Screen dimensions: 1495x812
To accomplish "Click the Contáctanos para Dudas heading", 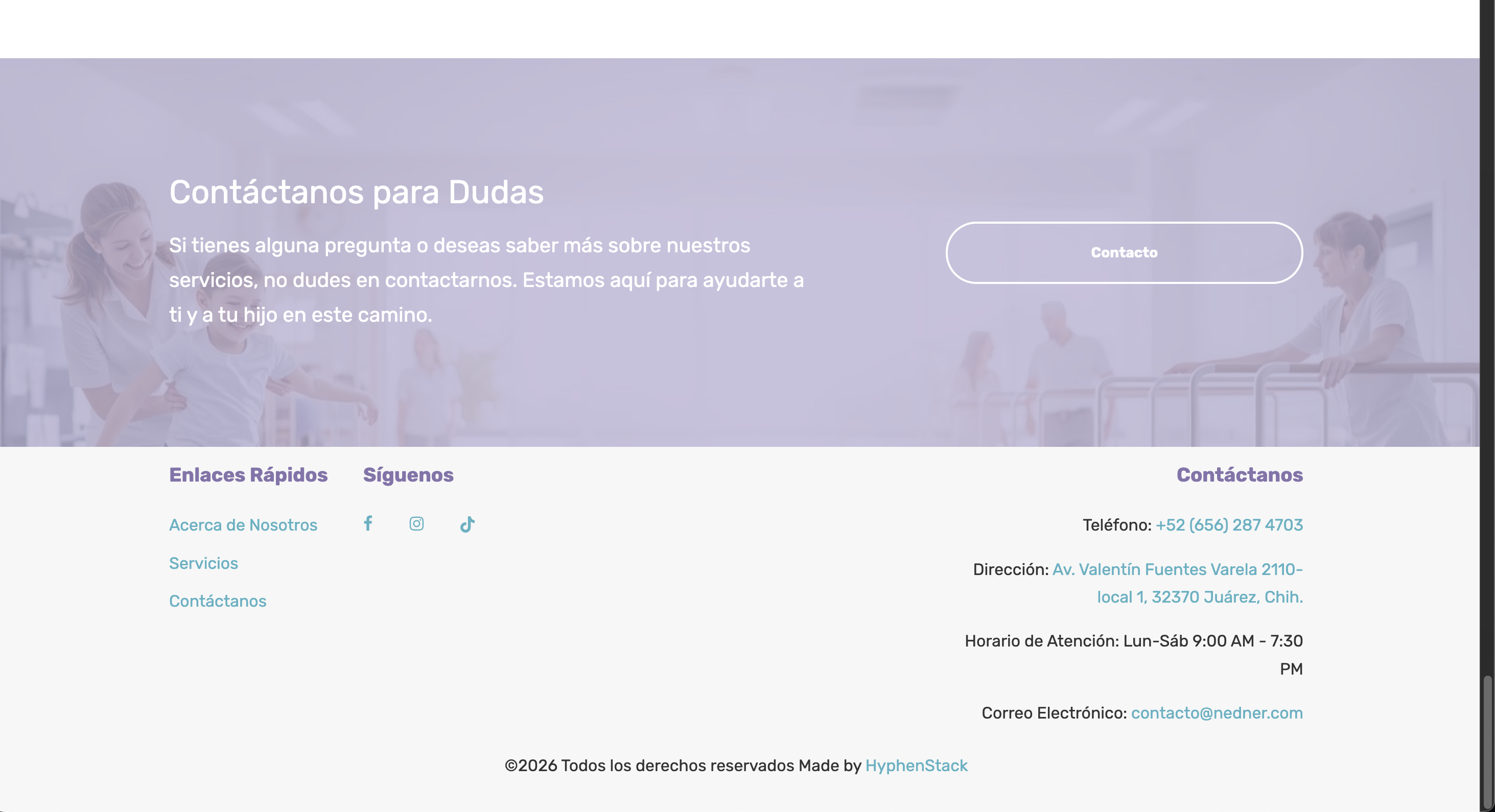I will point(356,192).
